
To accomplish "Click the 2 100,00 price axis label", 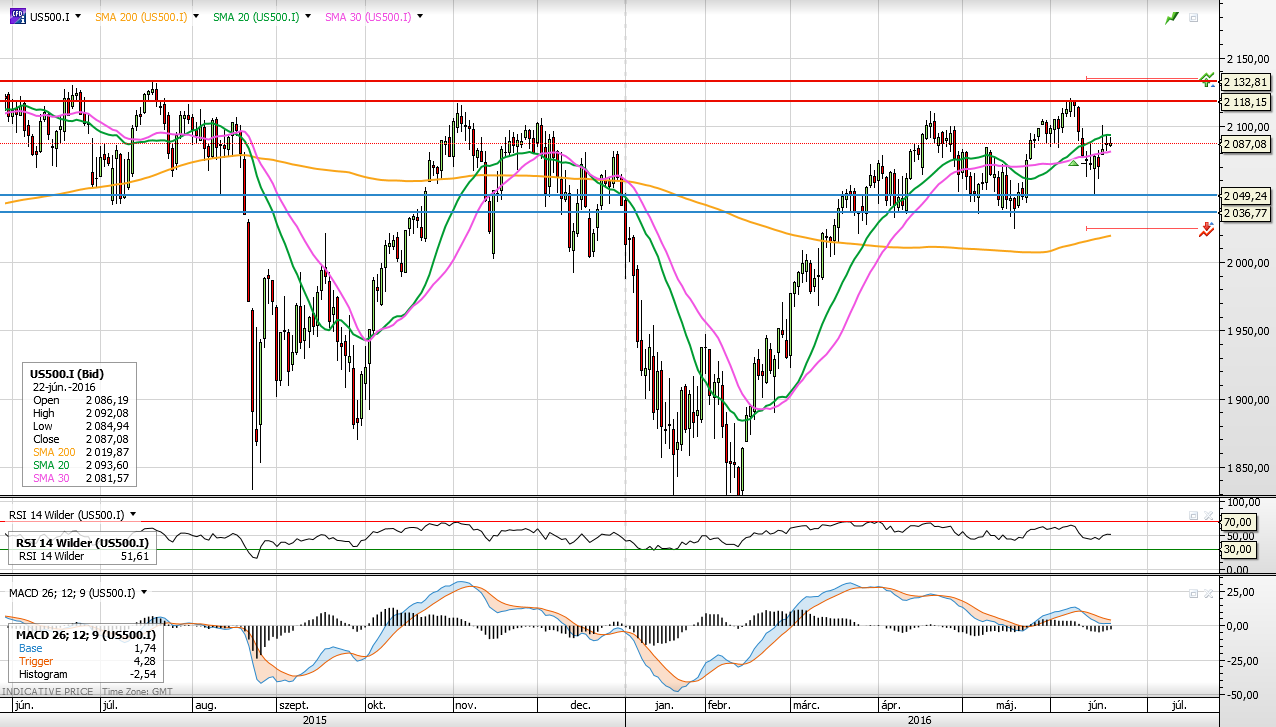I will point(1248,127).
